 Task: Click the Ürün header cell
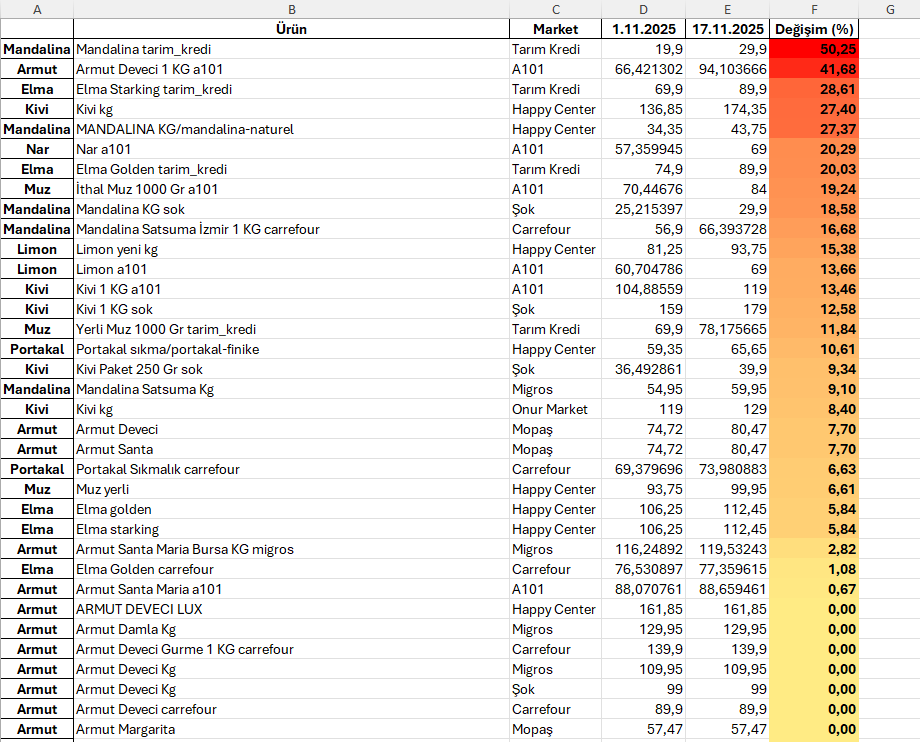point(292,29)
